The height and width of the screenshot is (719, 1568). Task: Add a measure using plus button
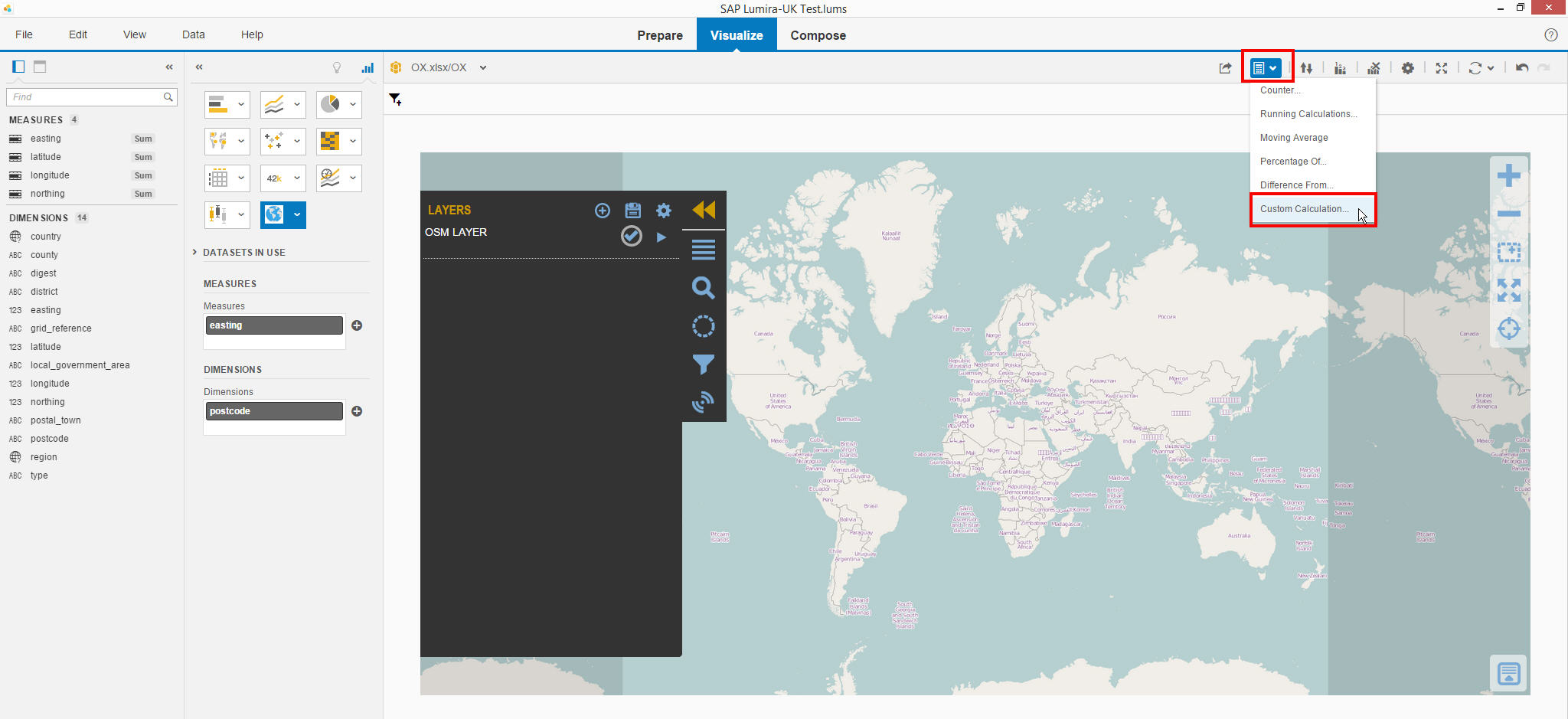[357, 325]
